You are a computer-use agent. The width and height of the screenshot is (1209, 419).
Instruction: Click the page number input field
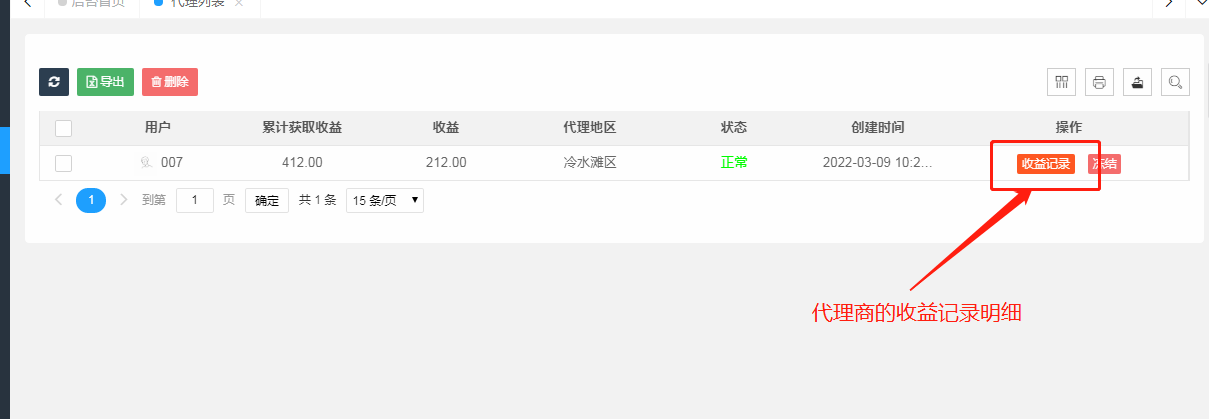(195, 200)
